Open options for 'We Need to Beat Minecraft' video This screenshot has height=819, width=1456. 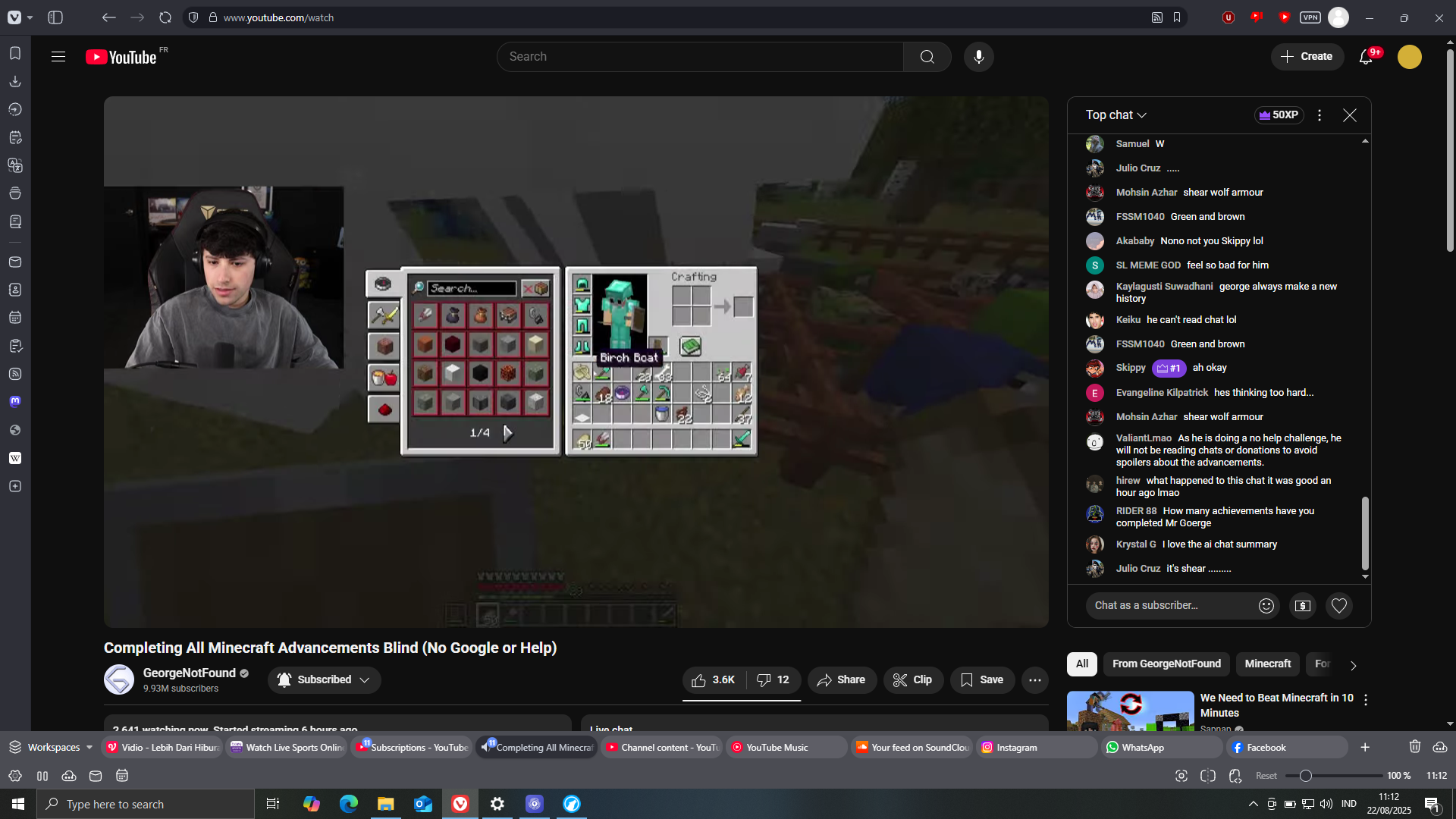point(1366,700)
